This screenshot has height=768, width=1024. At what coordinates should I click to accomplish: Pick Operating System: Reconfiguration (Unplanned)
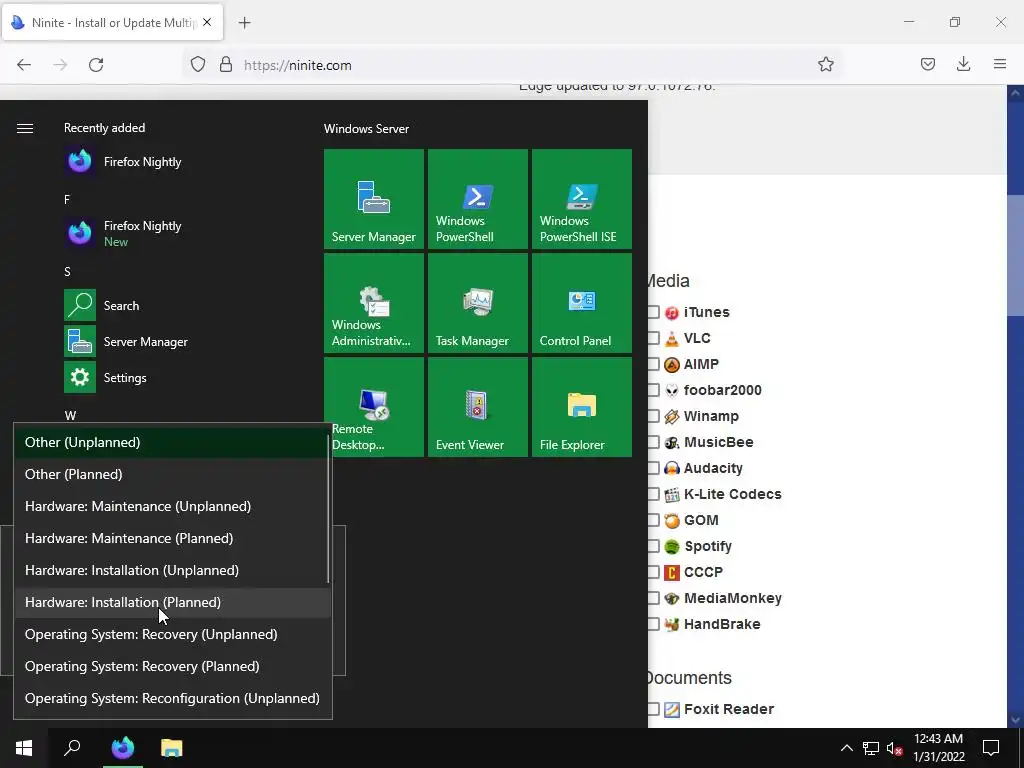tap(171, 698)
